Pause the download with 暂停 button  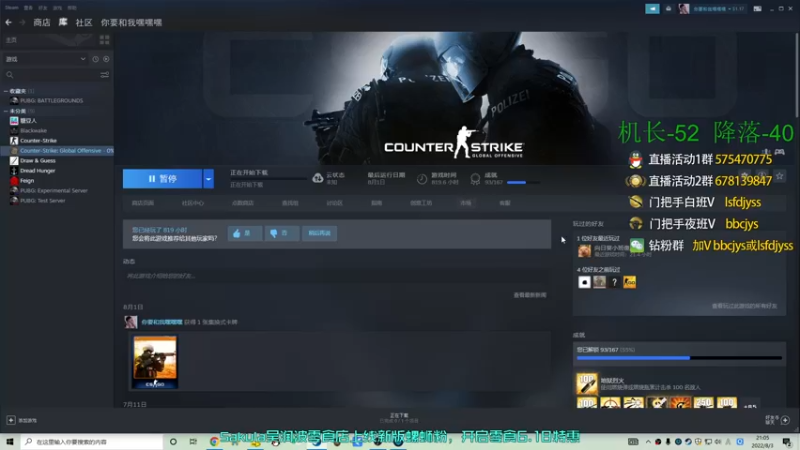click(x=162, y=179)
